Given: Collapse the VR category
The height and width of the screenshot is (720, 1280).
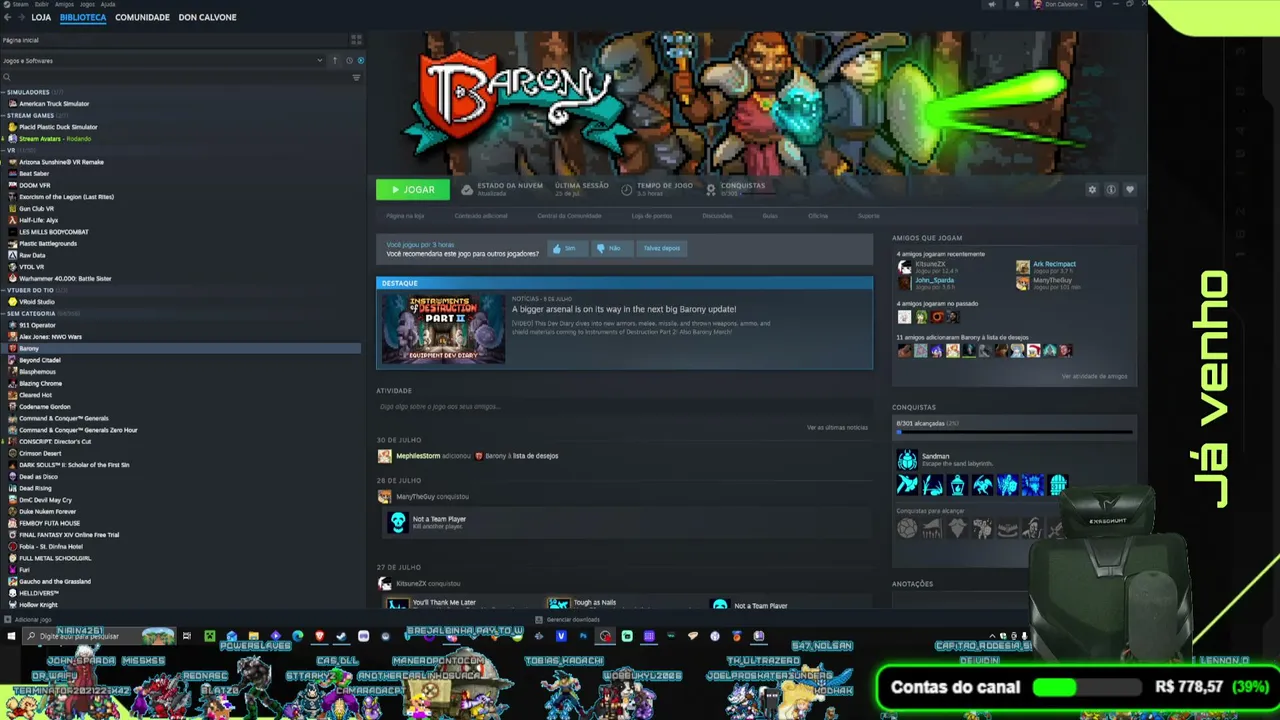Looking at the screenshot, I should [x=3, y=150].
